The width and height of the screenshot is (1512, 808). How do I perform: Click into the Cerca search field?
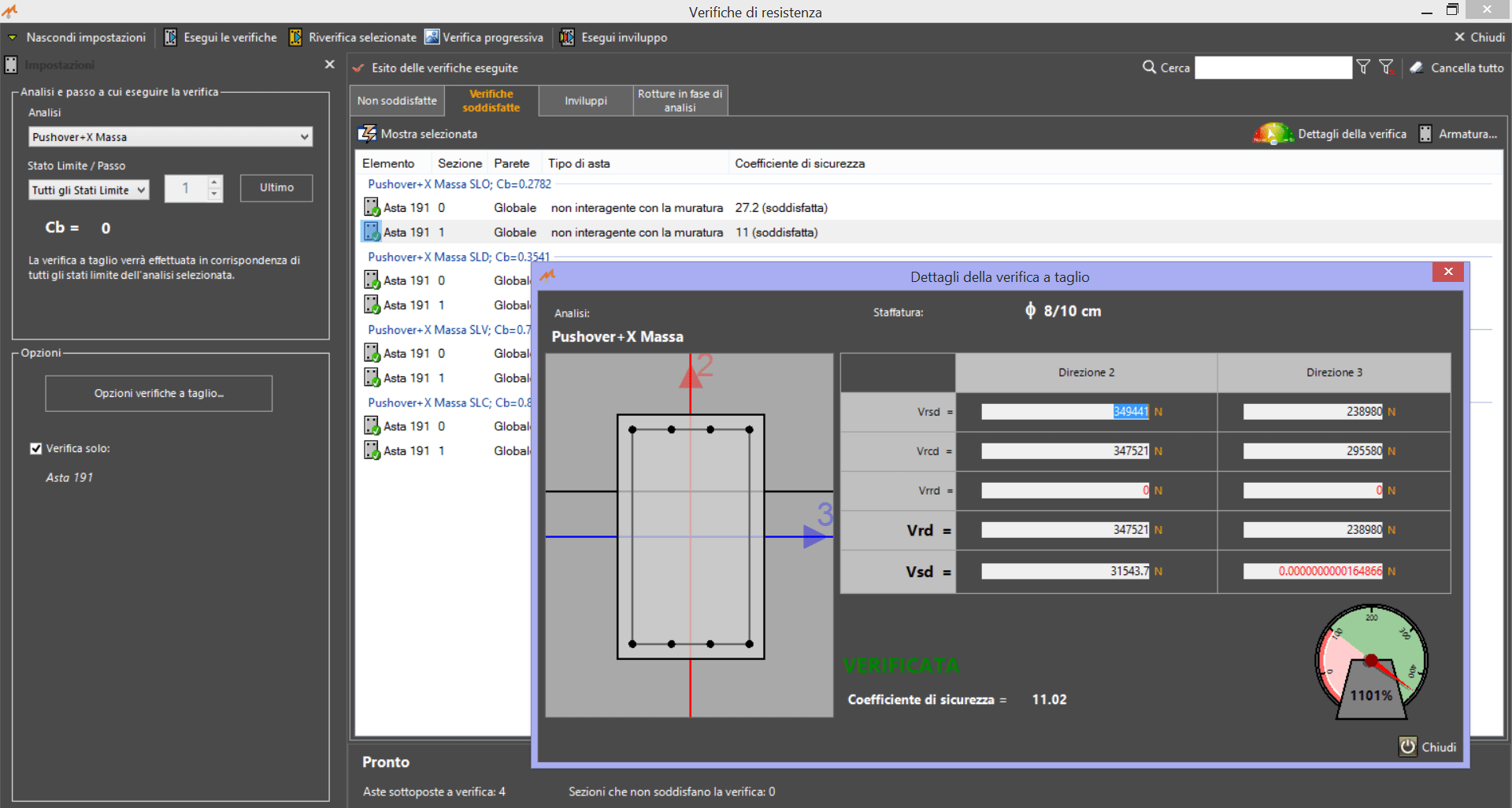pos(1273,68)
